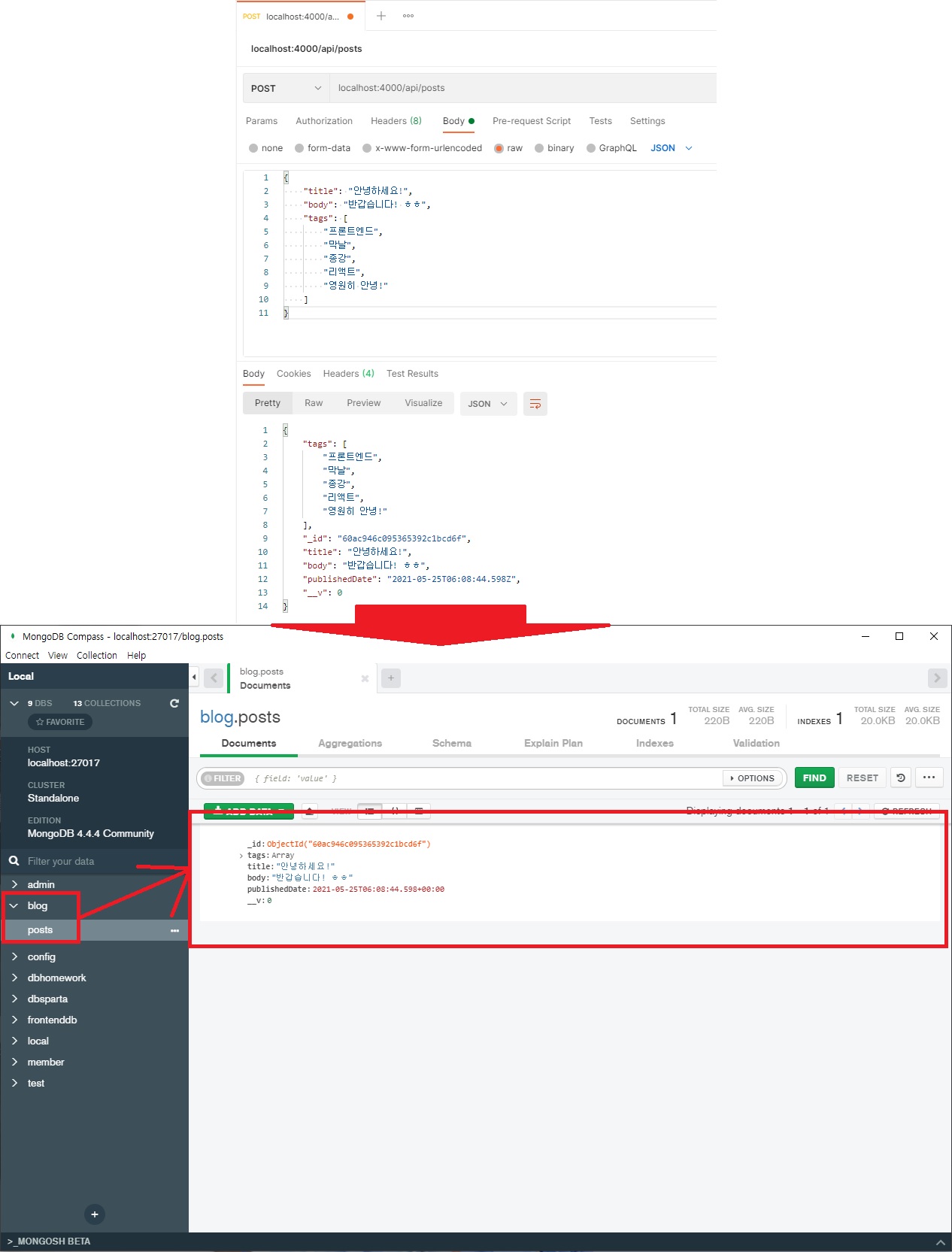Click export collection icon next to Add Data

pos(310,811)
